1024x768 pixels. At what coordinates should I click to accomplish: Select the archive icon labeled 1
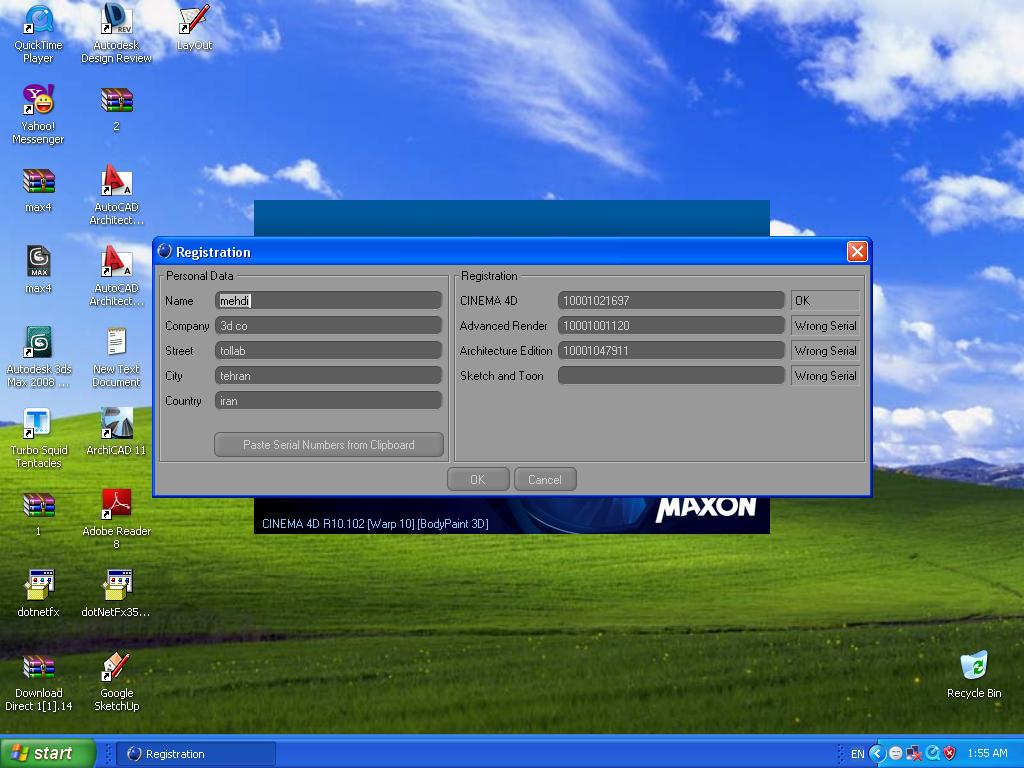[x=39, y=514]
